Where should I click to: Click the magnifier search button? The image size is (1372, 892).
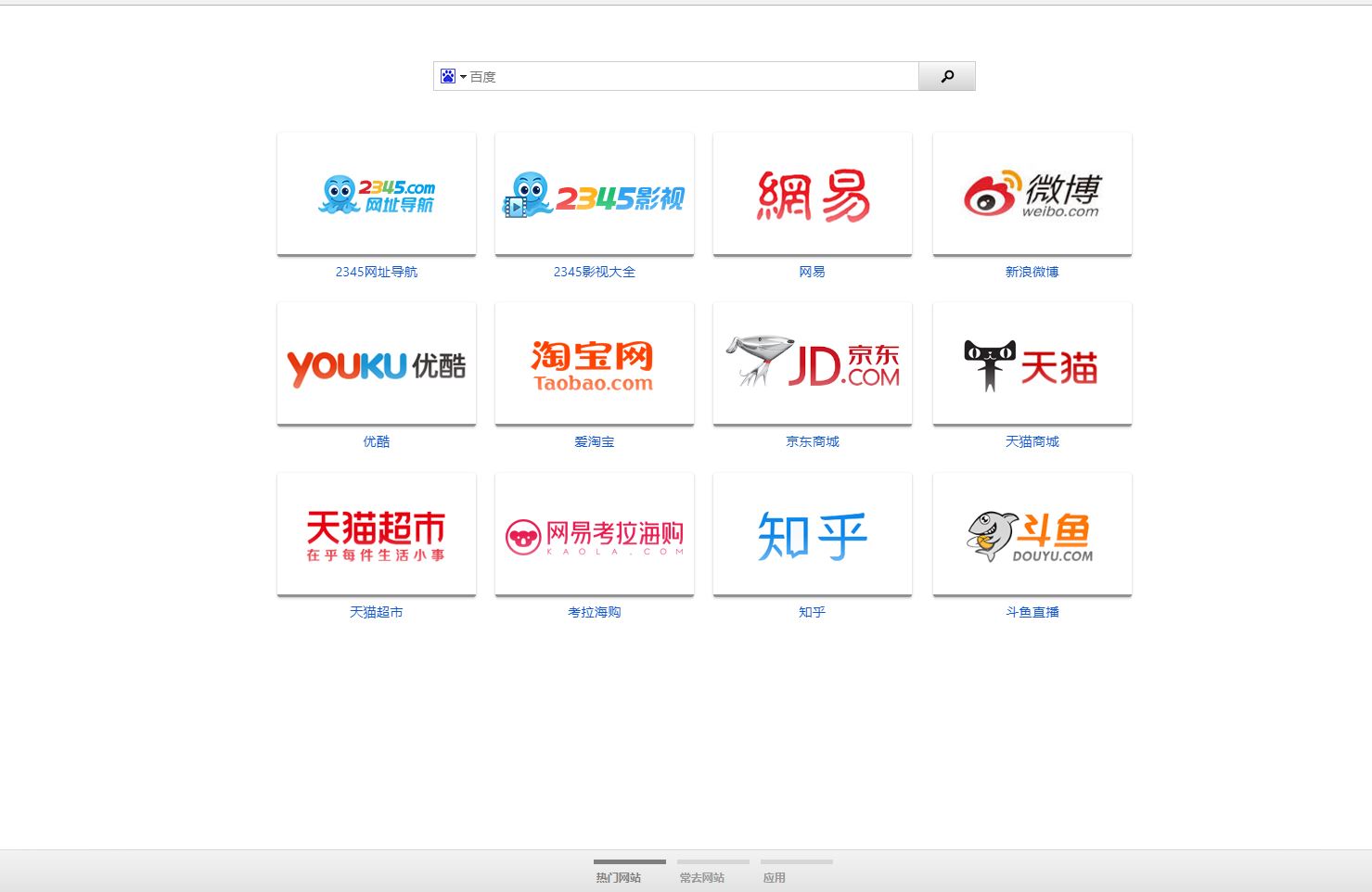pos(946,76)
